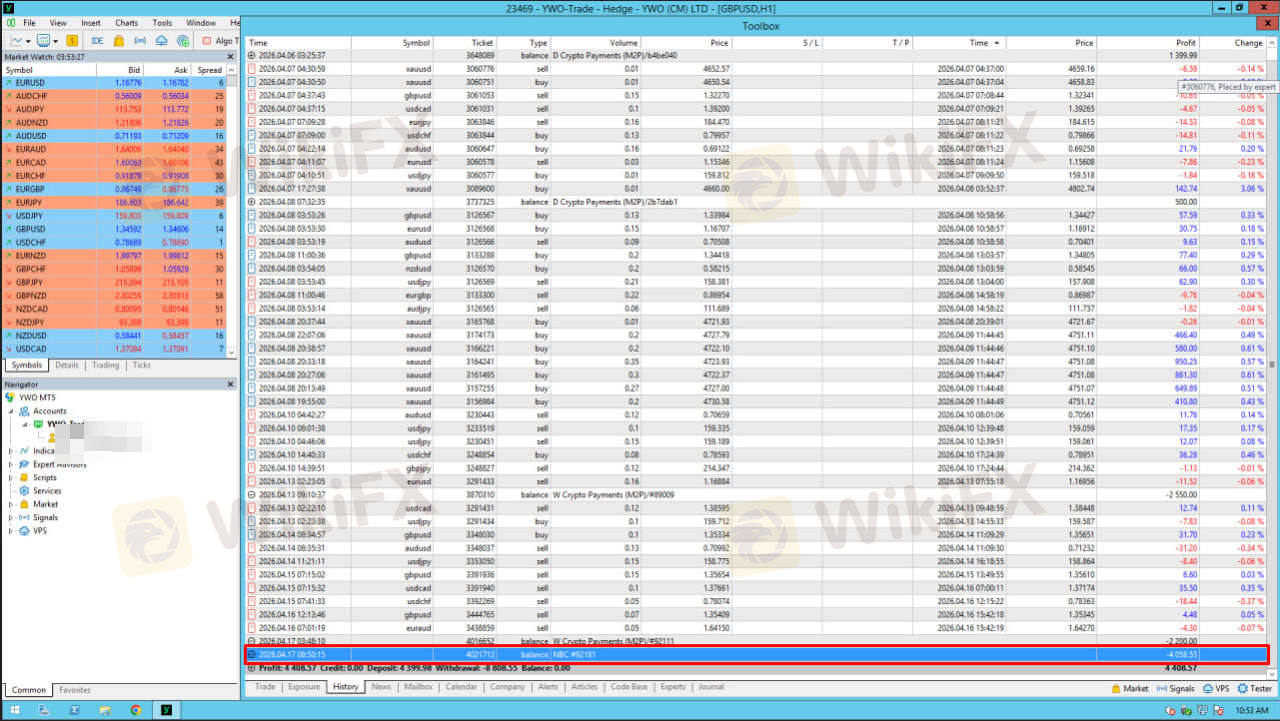Click the Scripts icon in Navigator
This screenshot has height=721, width=1280.
click(26, 477)
